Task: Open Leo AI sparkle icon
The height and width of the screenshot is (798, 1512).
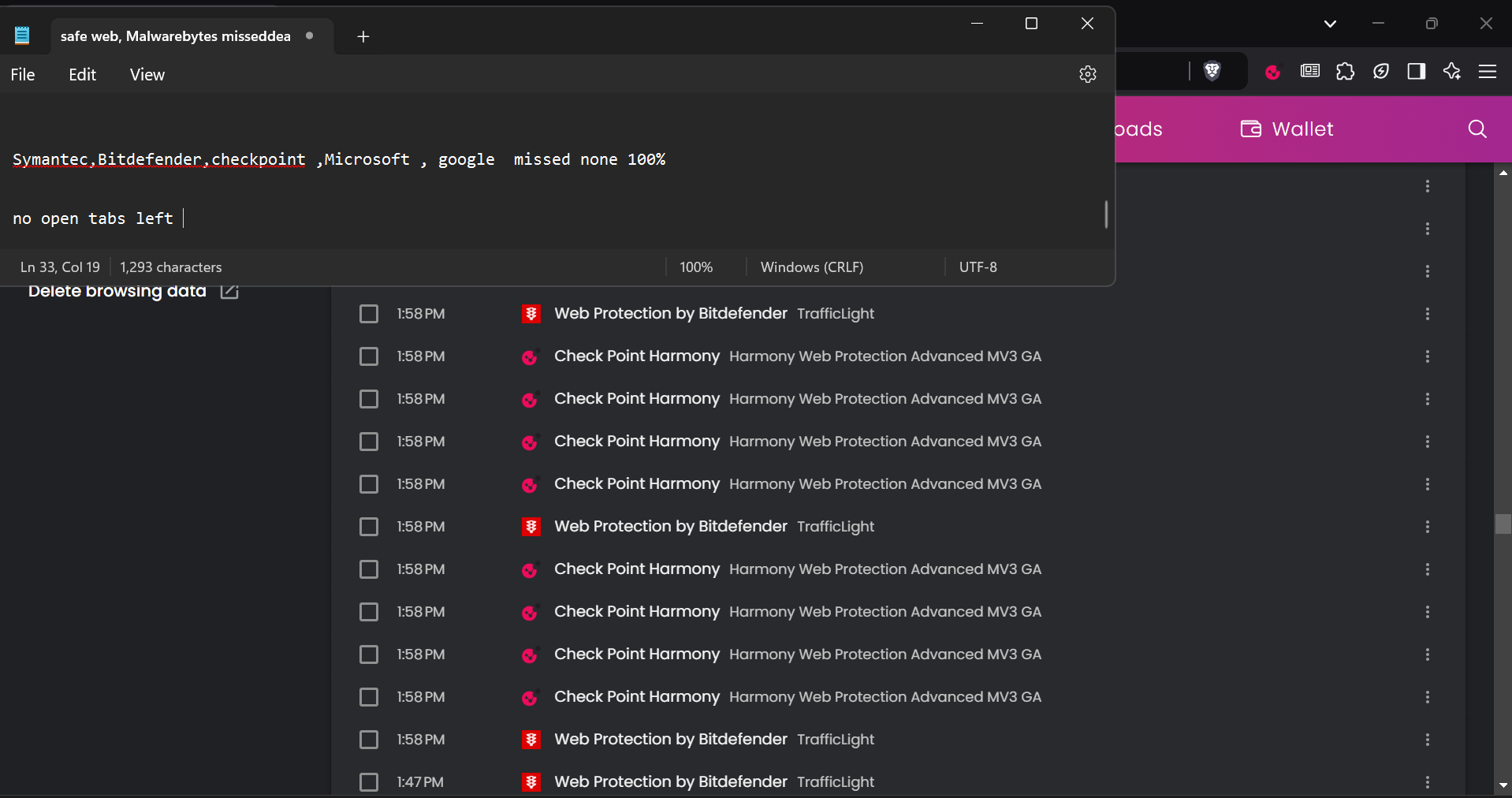Action: pos(1452,72)
